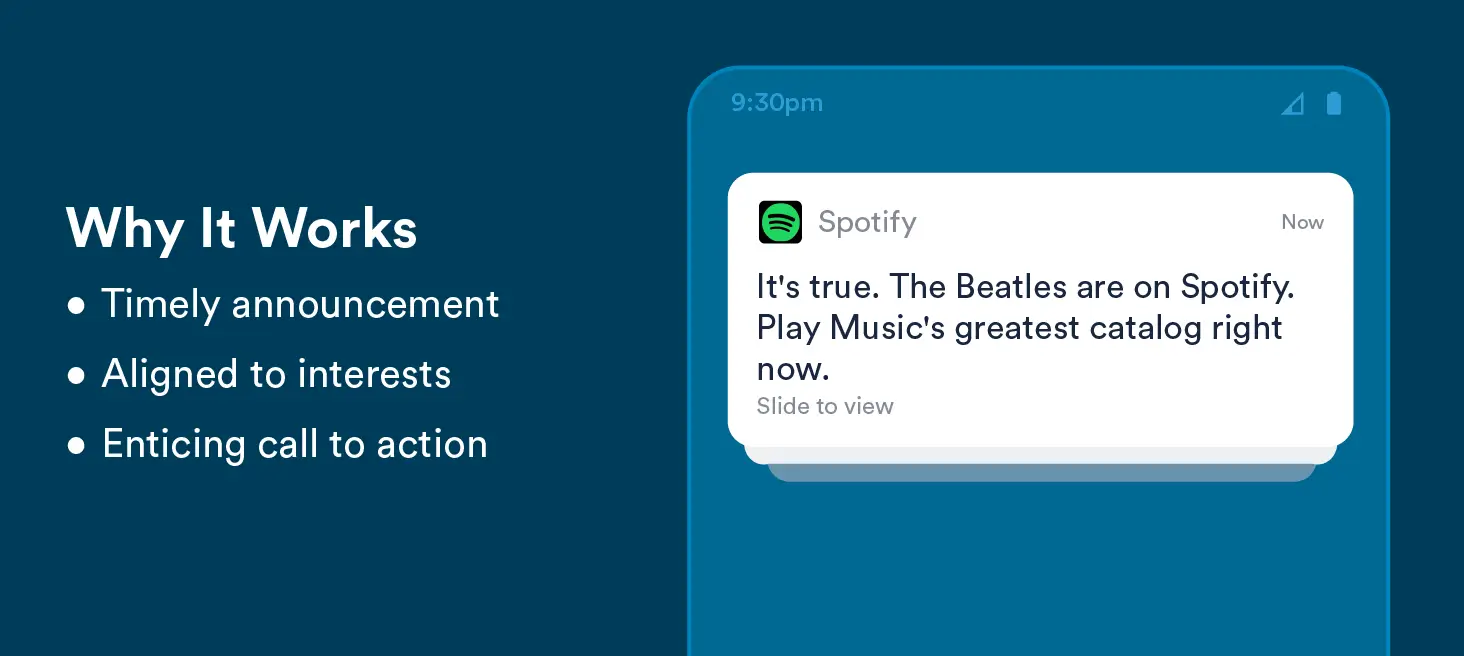This screenshot has height=656, width=1464.
Task: Tap the battery status icon
Action: pos(1334,103)
